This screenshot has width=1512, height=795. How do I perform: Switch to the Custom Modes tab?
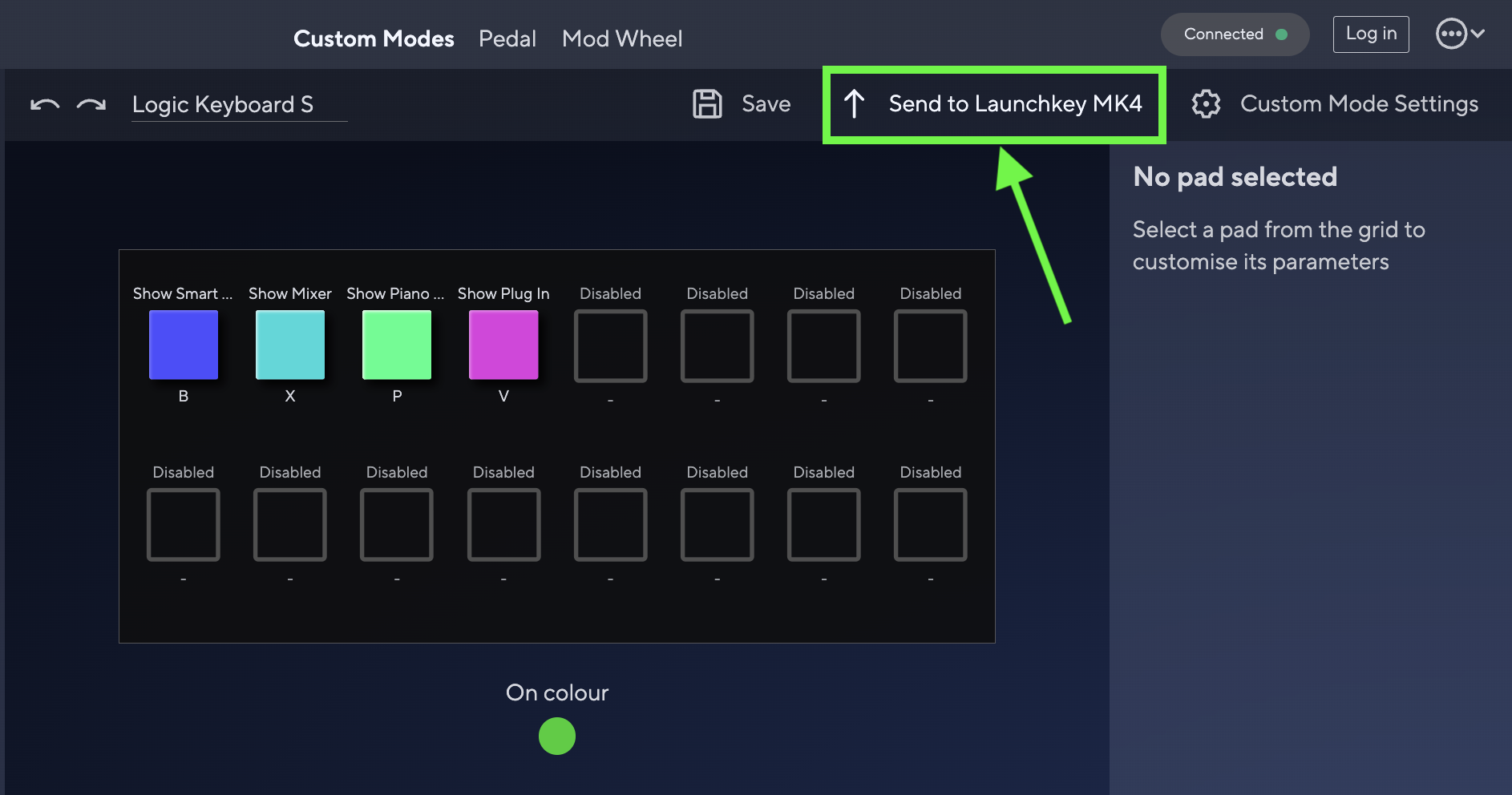[374, 38]
